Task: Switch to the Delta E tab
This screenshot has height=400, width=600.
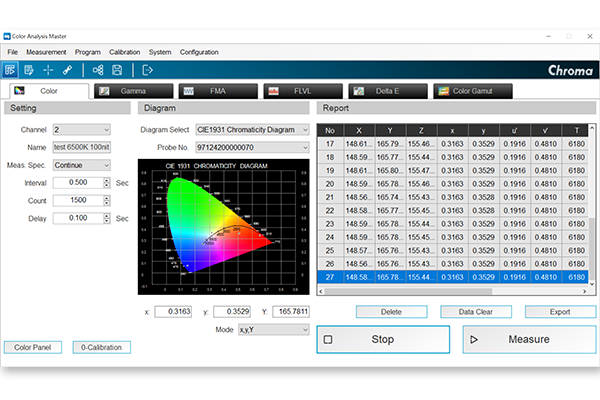Action: coord(388,91)
